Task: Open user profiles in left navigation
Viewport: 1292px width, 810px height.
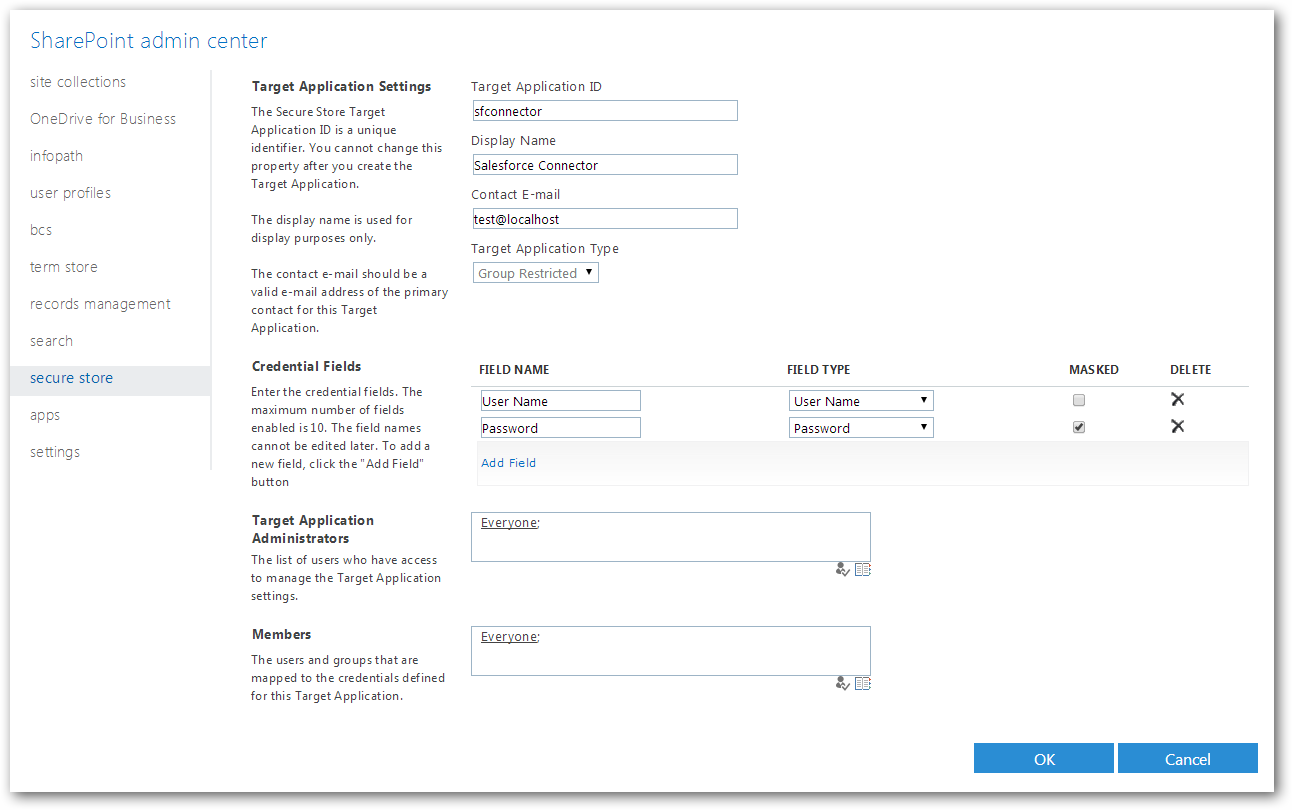Action: (70, 193)
